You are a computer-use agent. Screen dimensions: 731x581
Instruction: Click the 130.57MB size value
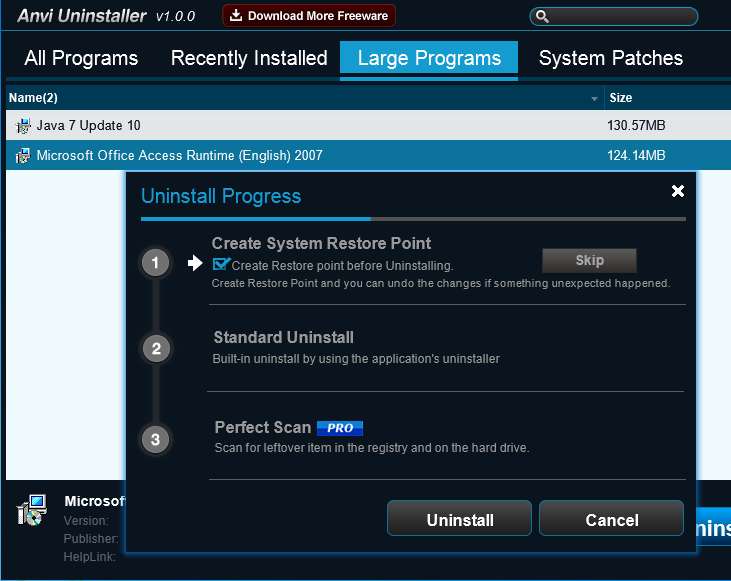(636, 125)
